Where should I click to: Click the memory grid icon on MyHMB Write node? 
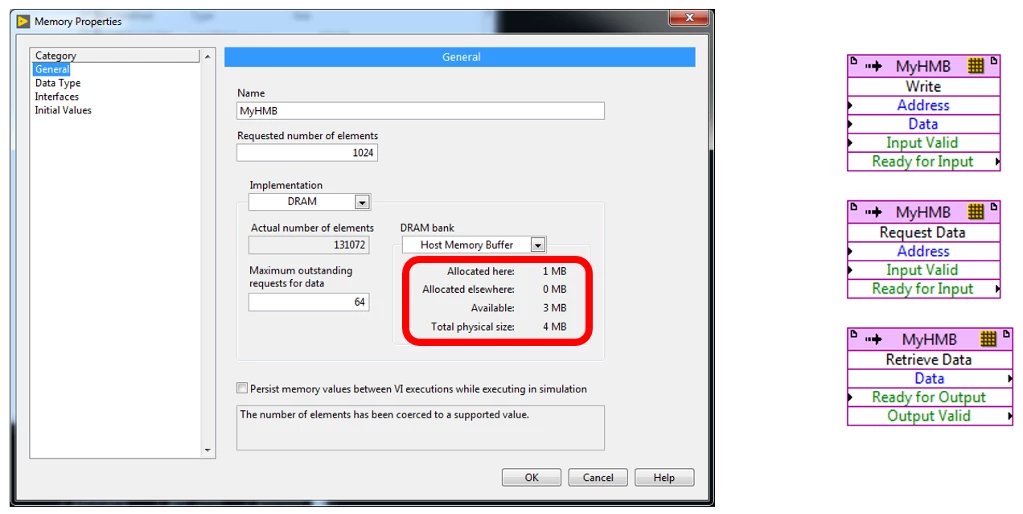click(976, 67)
